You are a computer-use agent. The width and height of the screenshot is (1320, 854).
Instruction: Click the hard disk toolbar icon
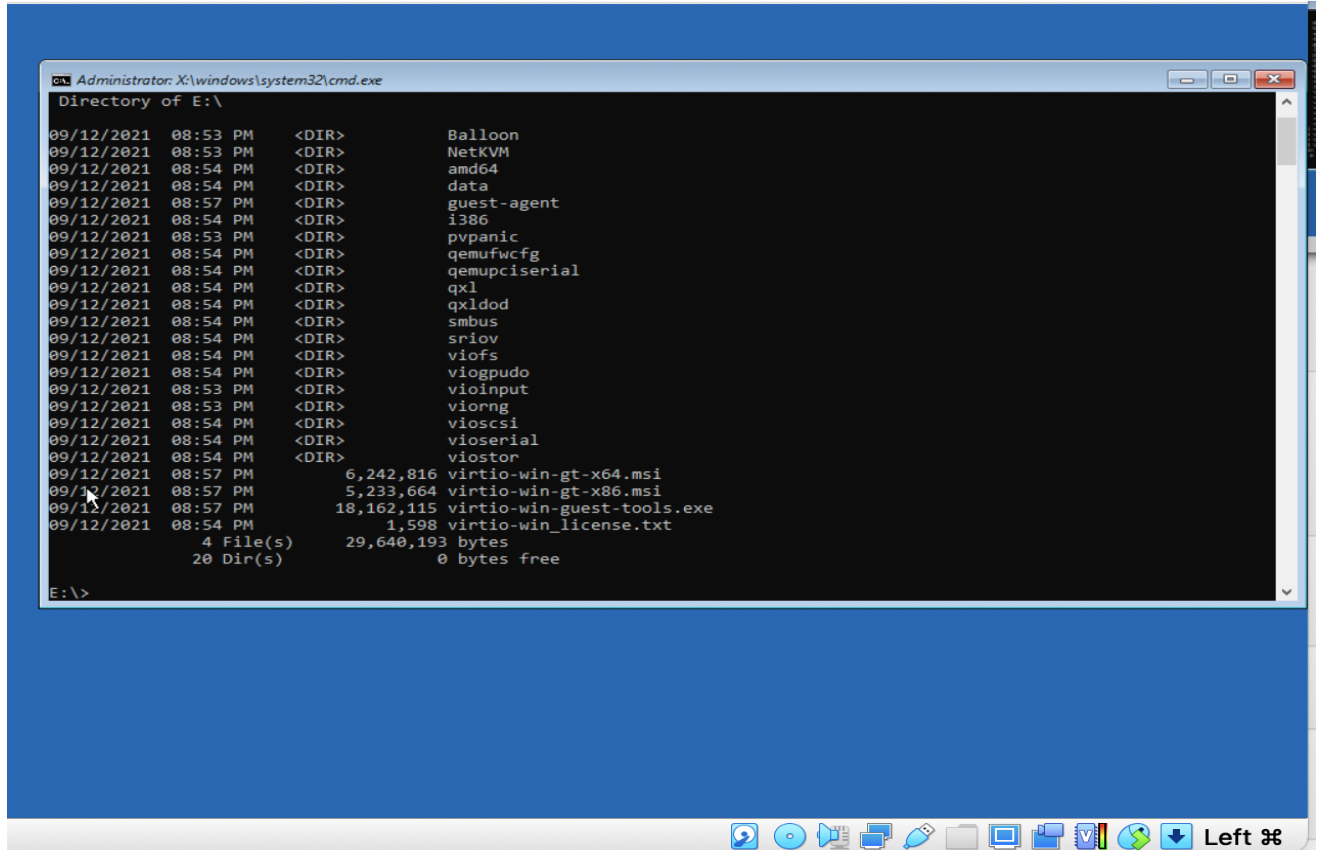[742, 836]
